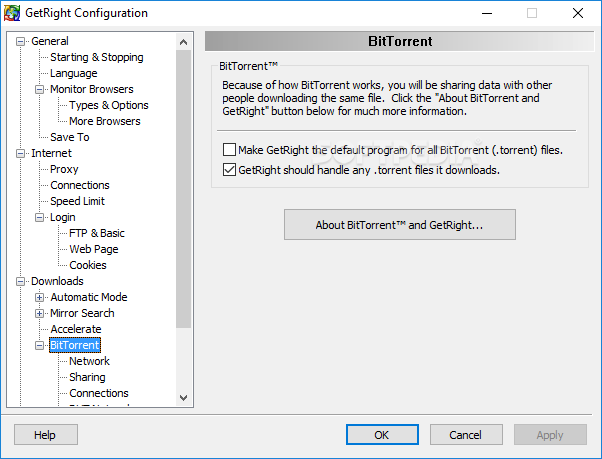Open About BitTorrent™ and GetRight... info
This screenshot has height=459, width=602.
pyautogui.click(x=400, y=225)
